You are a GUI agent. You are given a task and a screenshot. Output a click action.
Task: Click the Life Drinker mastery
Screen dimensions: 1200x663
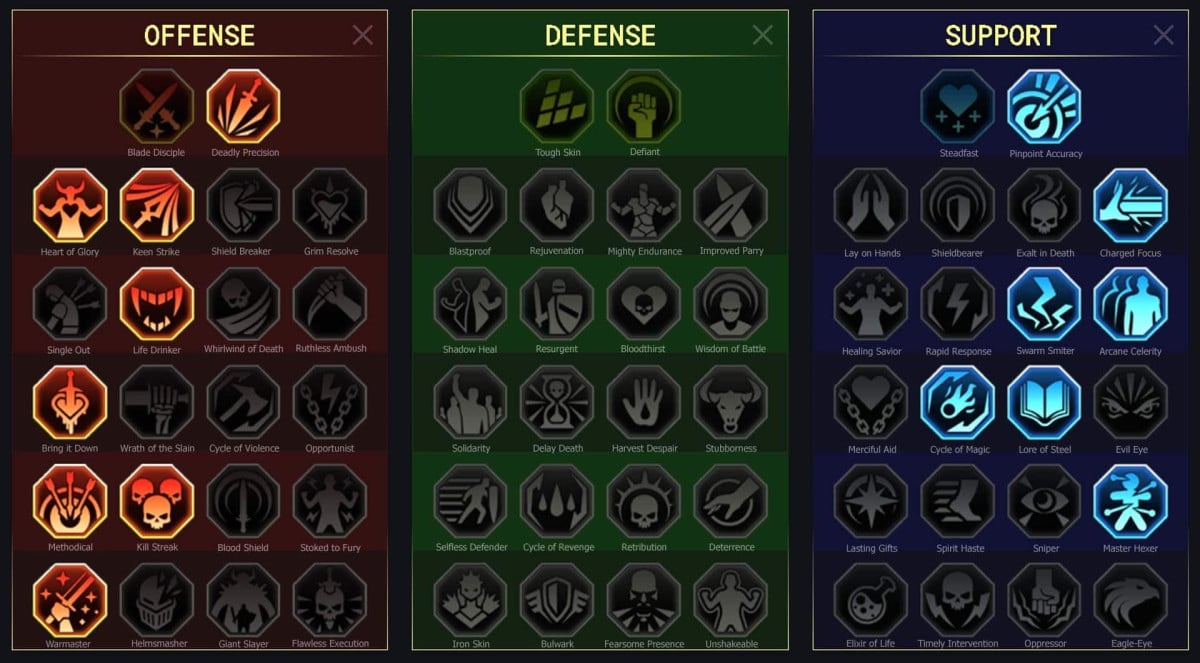157,303
